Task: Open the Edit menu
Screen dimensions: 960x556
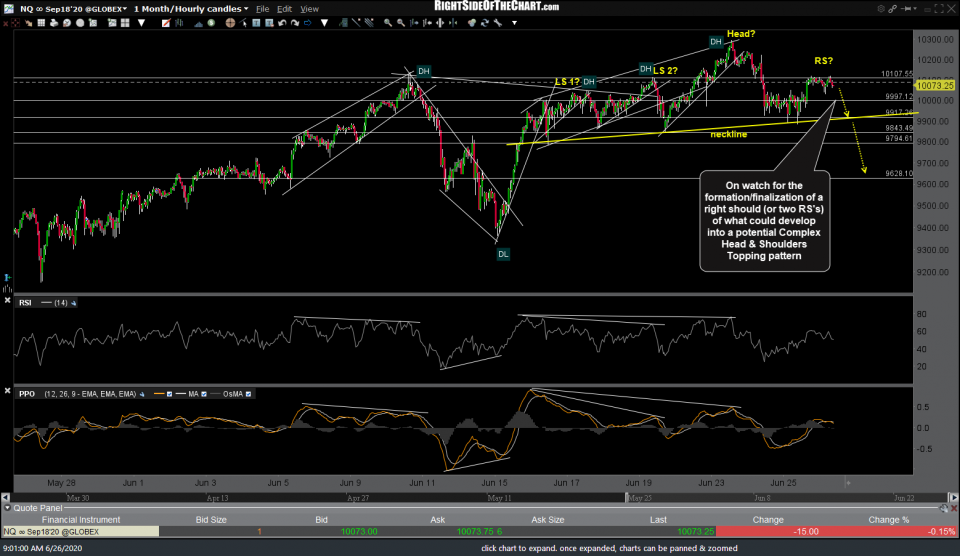Action: [x=284, y=9]
